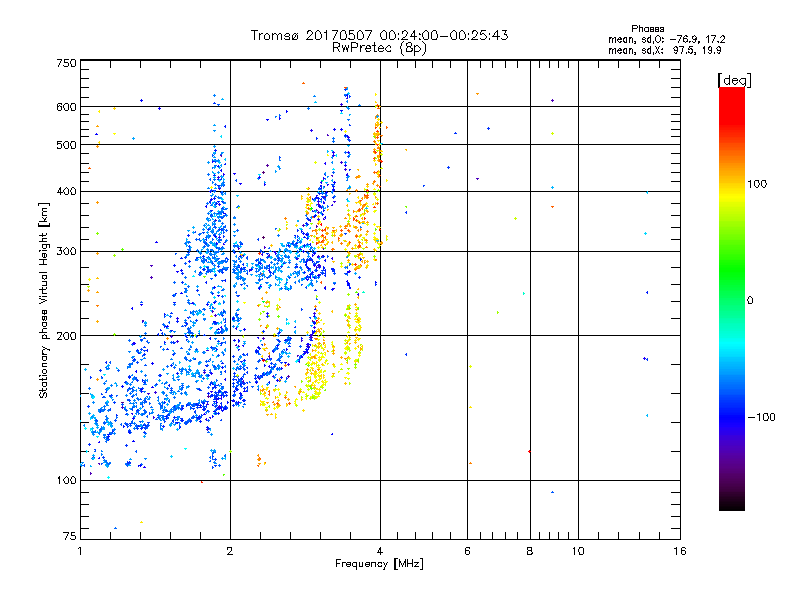The height and width of the screenshot is (600, 800).
Task: Click the 'Stationary phase Virtual Height [km]' axis title
Action: point(43,300)
